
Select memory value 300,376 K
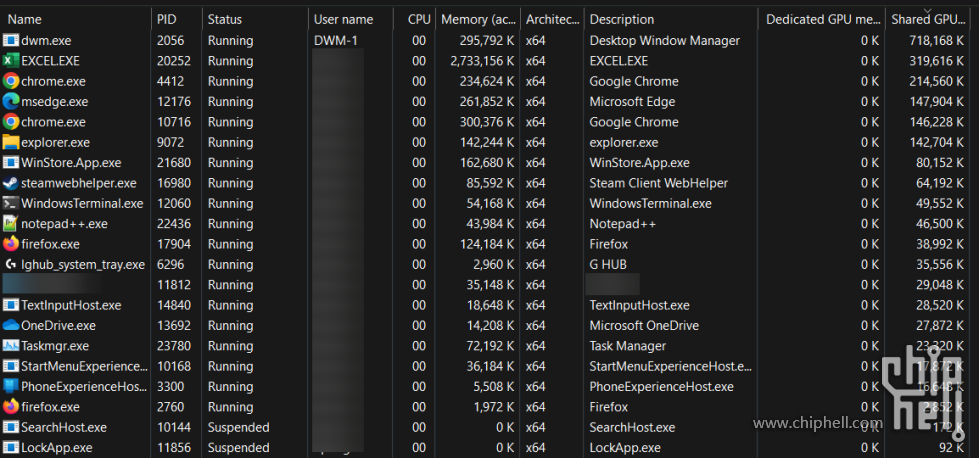pos(488,122)
